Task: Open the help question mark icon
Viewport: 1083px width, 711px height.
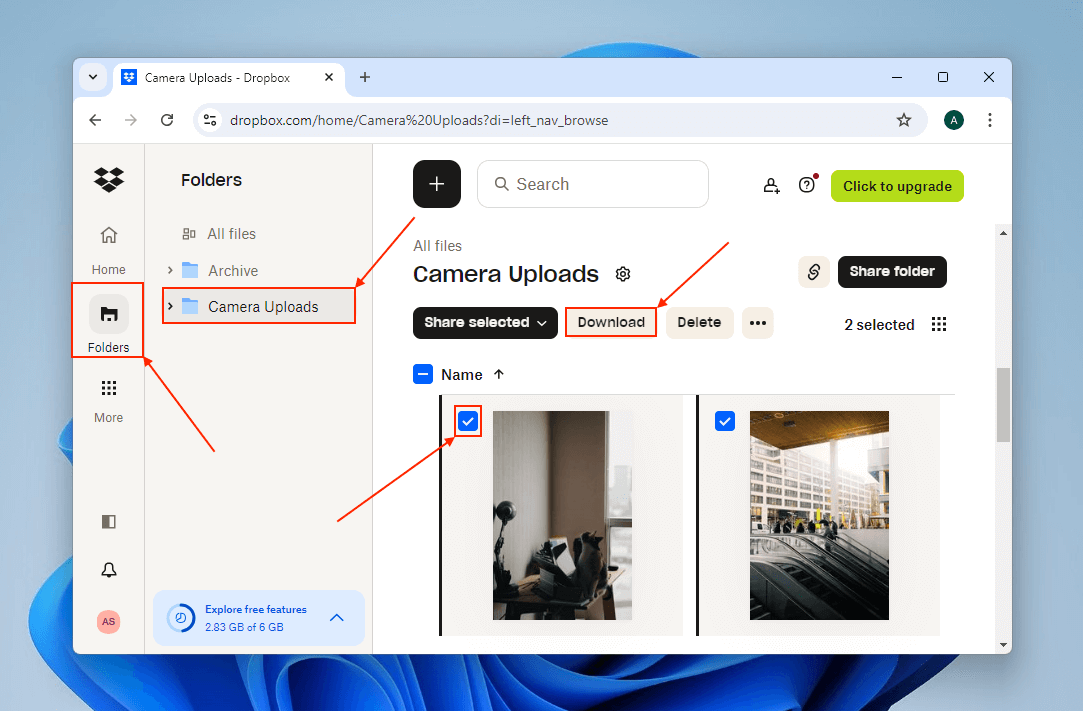Action: (807, 185)
